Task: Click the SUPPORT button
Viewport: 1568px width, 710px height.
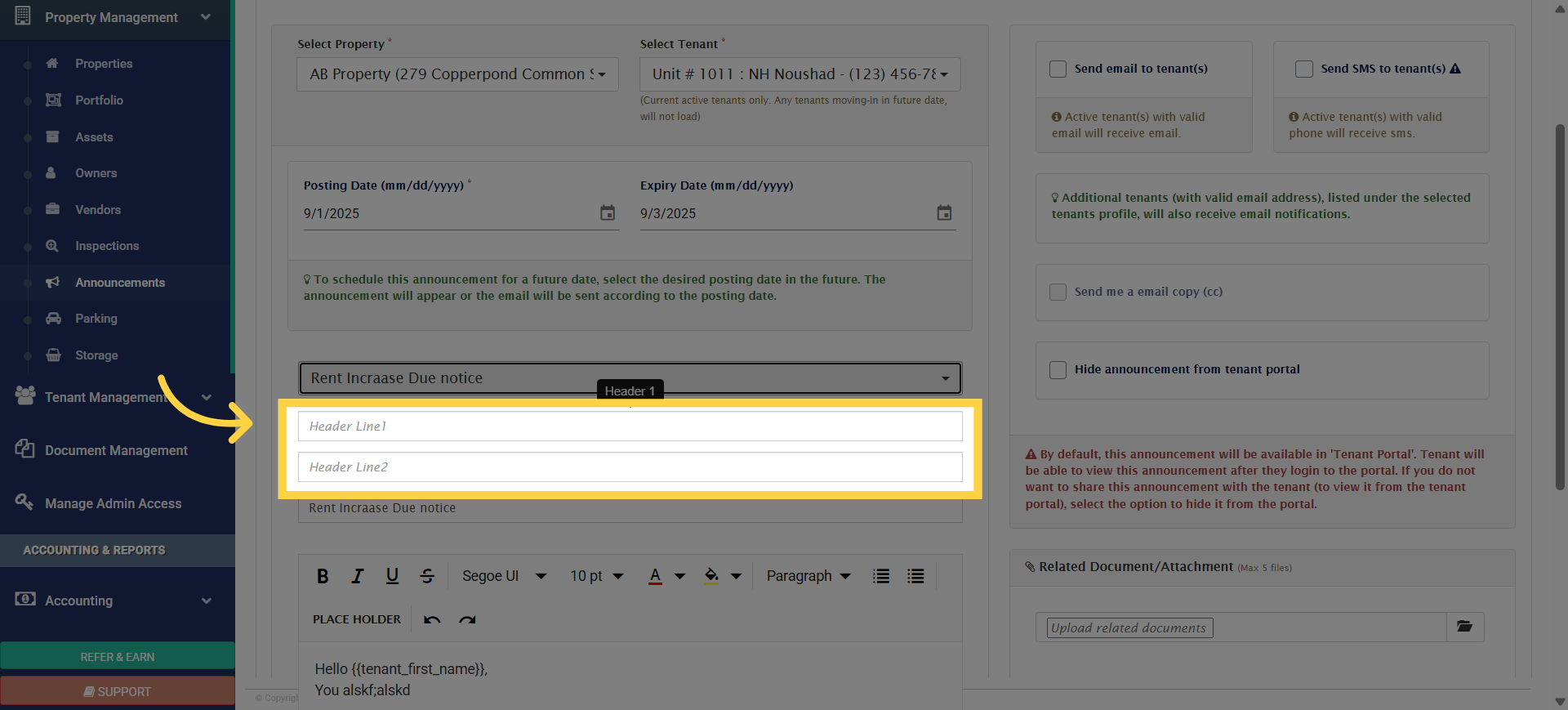Action: click(x=118, y=691)
